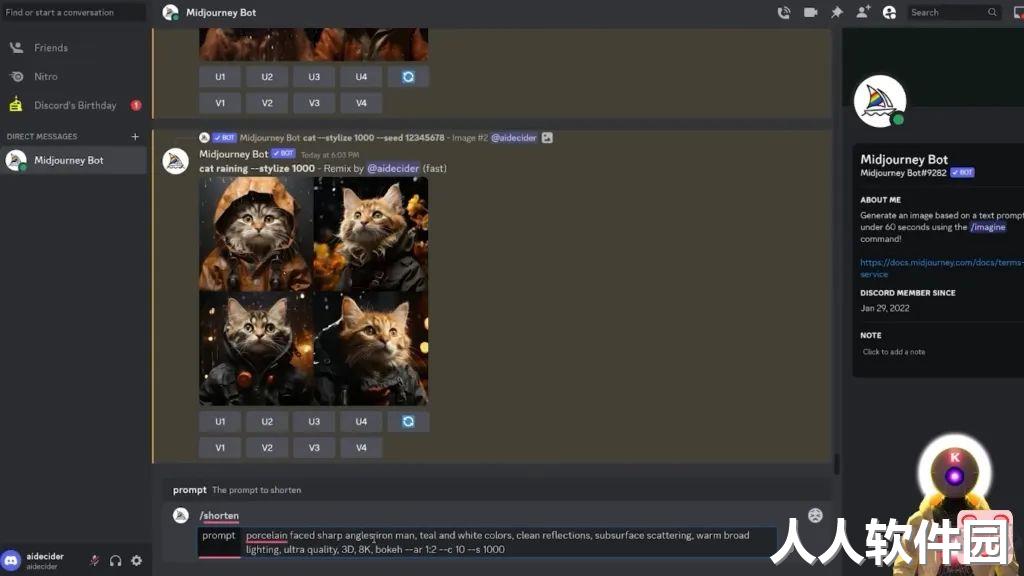Open pinned messages
Image resolution: width=1024 pixels, height=576 pixels.
click(x=837, y=12)
